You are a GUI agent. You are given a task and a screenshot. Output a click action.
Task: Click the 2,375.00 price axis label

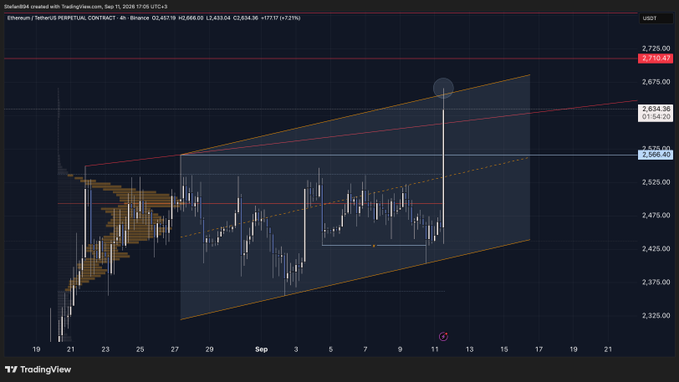656,282
